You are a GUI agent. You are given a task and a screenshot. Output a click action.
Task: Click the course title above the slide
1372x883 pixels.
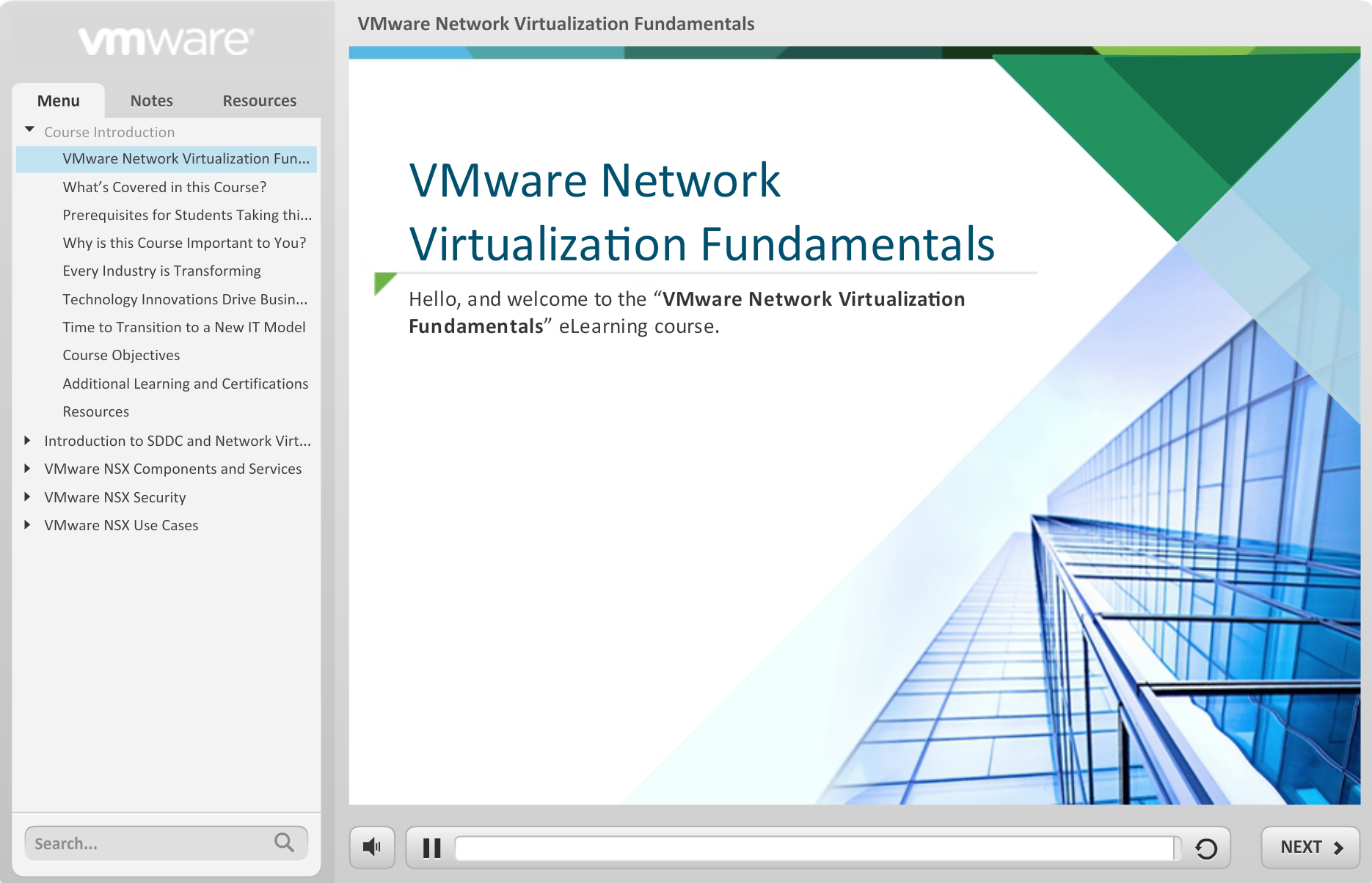coord(556,23)
